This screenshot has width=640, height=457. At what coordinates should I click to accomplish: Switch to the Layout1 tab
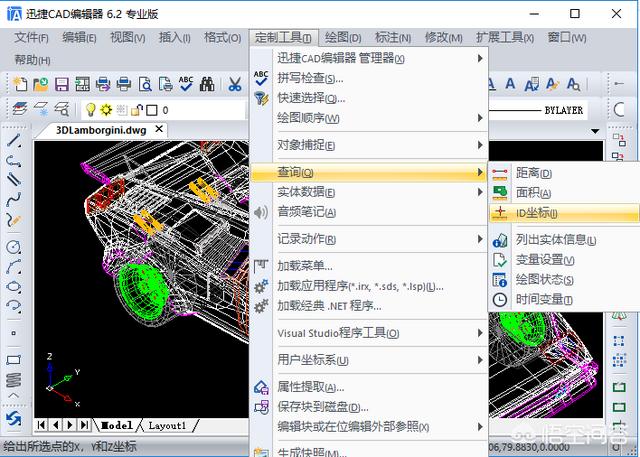[167, 425]
